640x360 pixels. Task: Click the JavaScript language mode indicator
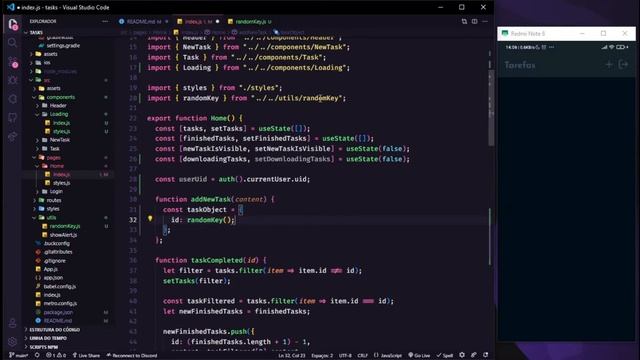pos(388,356)
